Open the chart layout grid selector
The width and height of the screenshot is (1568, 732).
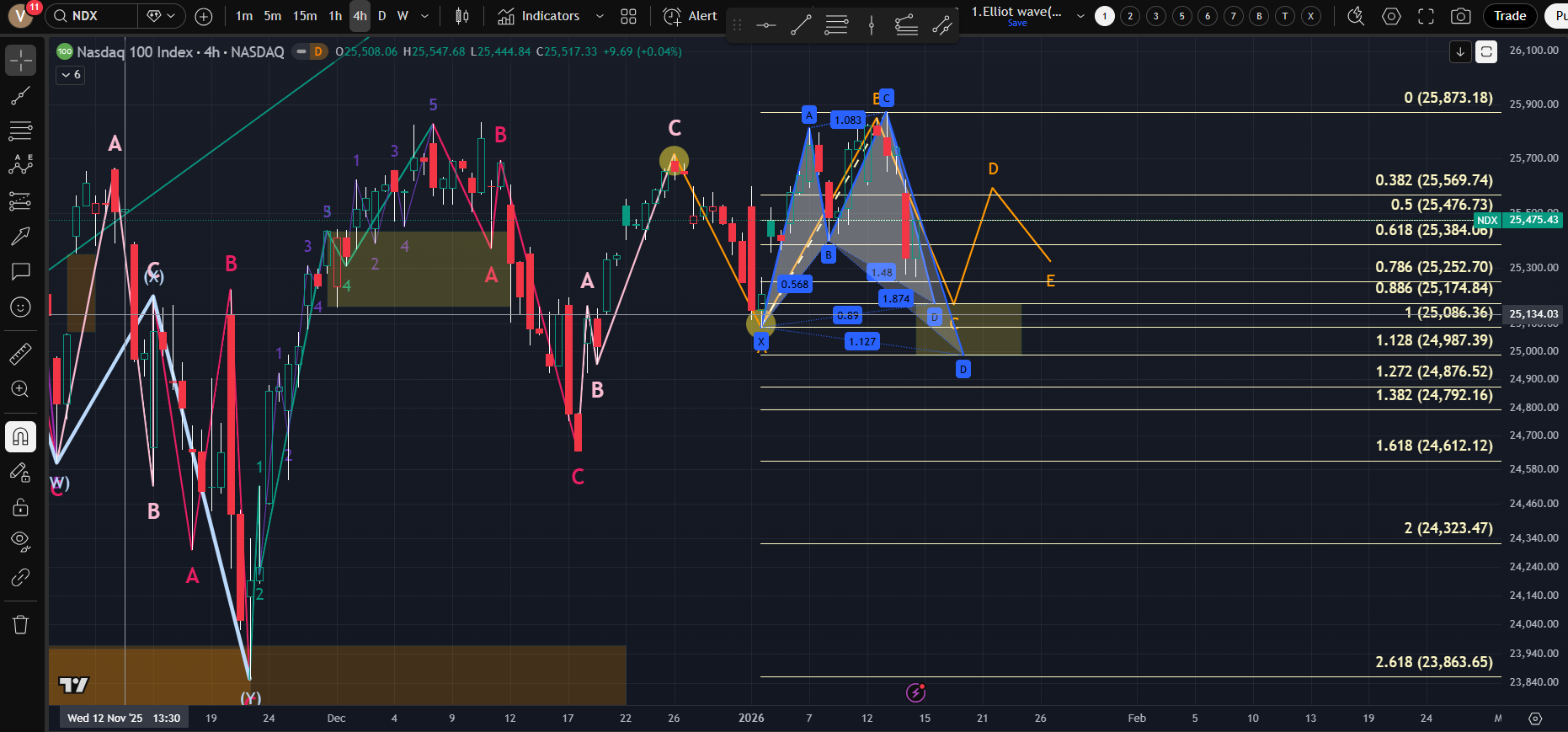[628, 16]
